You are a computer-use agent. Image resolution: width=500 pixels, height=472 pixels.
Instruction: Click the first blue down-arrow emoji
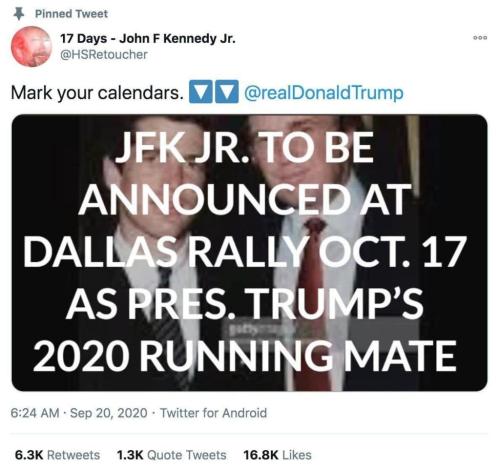[x=201, y=91]
